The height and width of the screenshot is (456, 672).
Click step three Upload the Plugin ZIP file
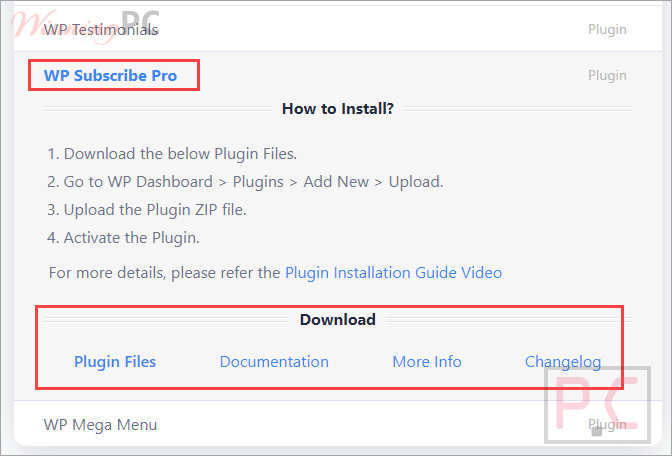(147, 210)
